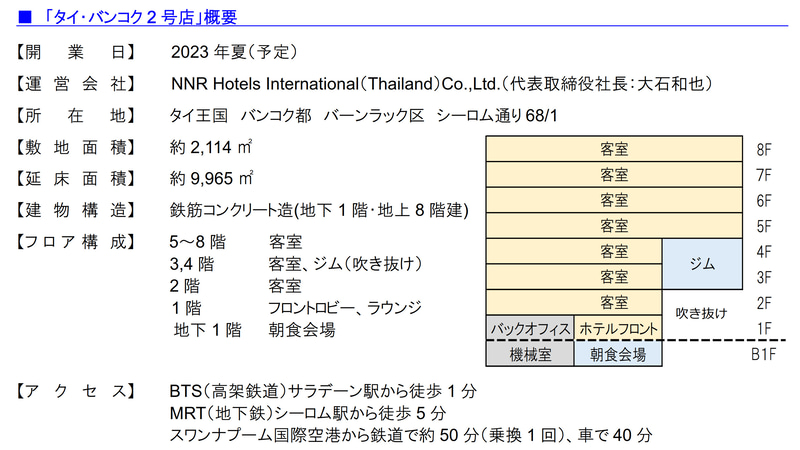Click the 1F floor label

tap(764, 329)
